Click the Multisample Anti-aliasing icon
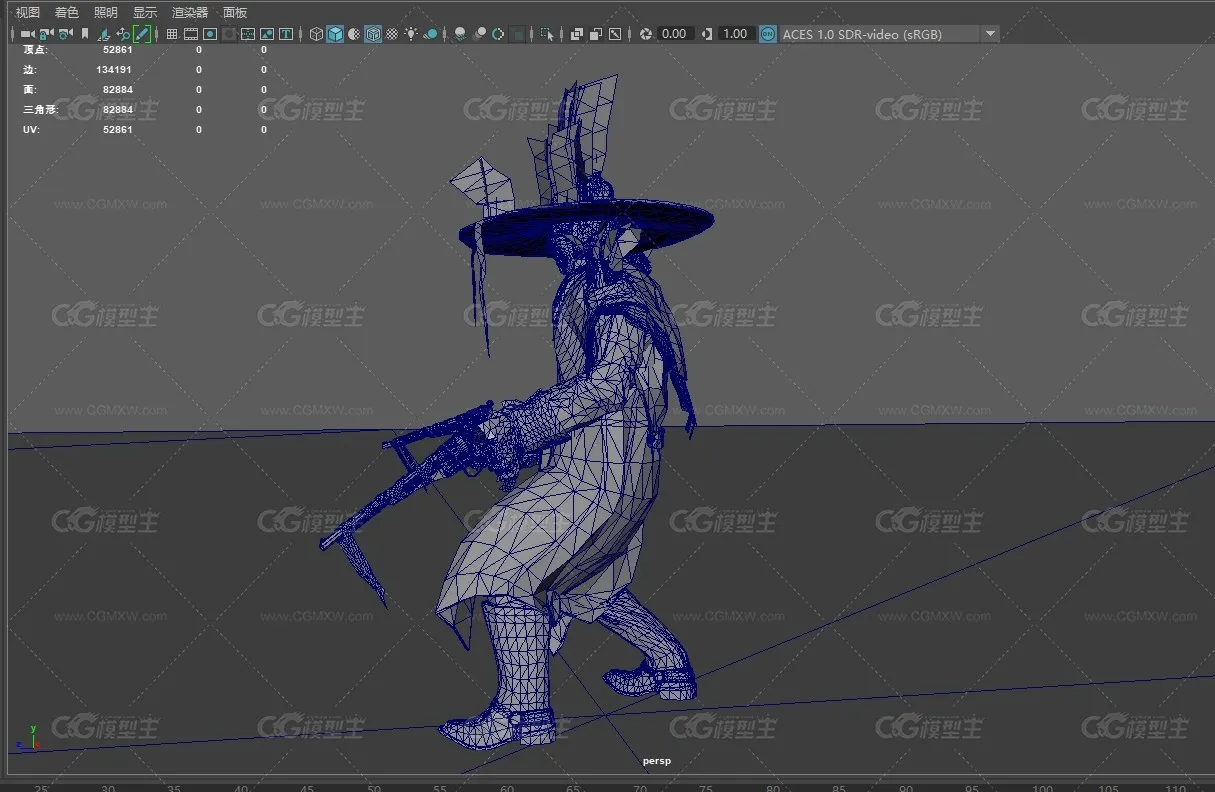Image resolution: width=1215 pixels, height=792 pixels. pyautogui.click(x=498, y=34)
